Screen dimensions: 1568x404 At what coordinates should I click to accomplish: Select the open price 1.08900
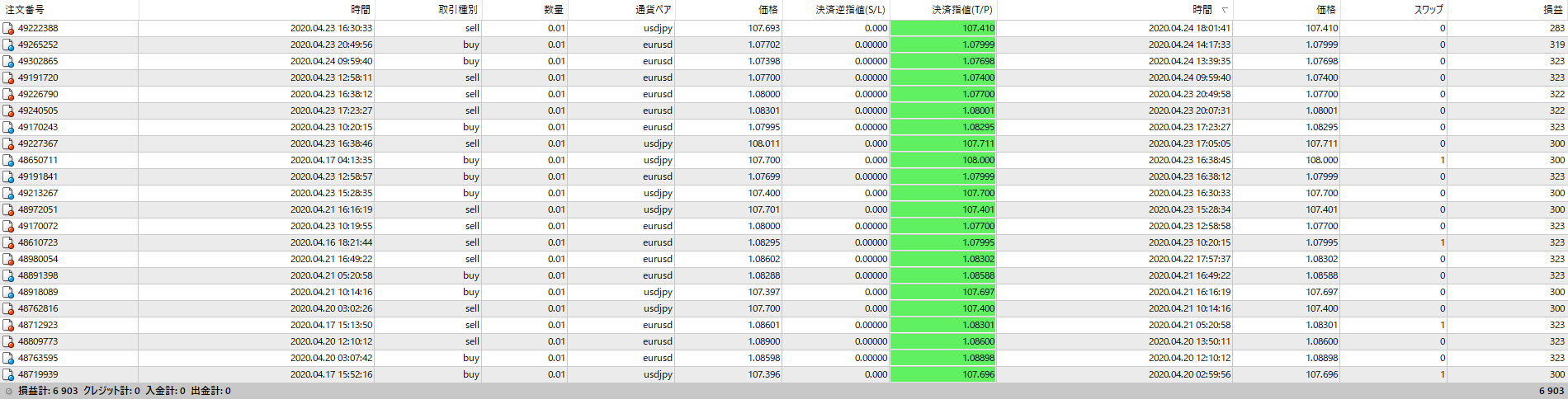764,341
